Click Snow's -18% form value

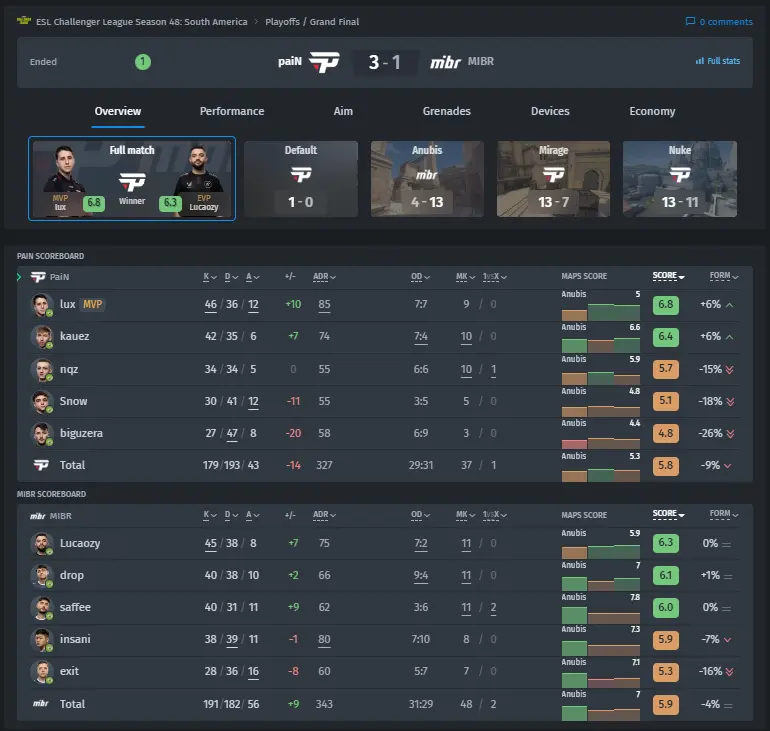[710, 402]
